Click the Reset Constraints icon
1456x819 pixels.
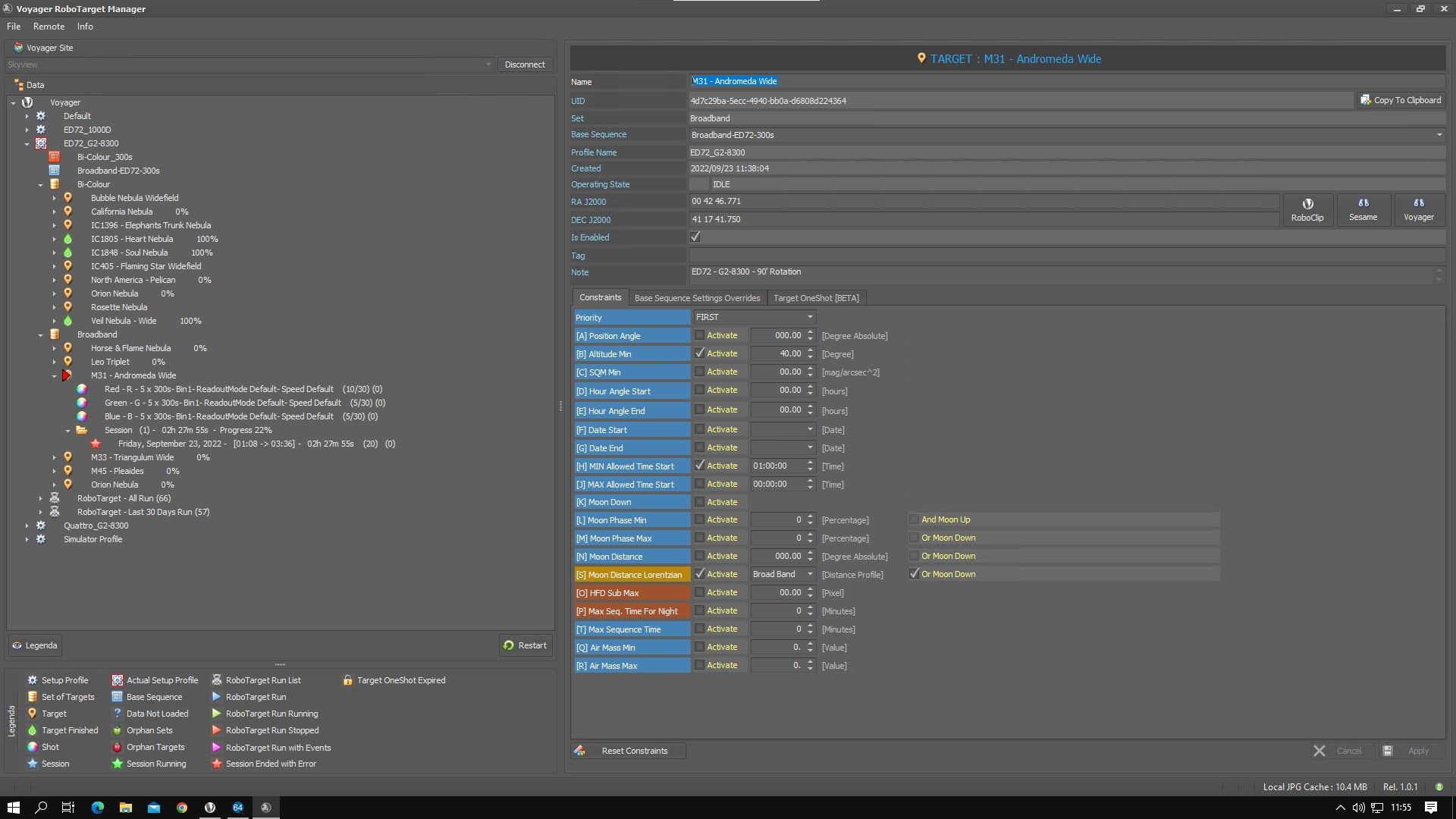tap(579, 751)
